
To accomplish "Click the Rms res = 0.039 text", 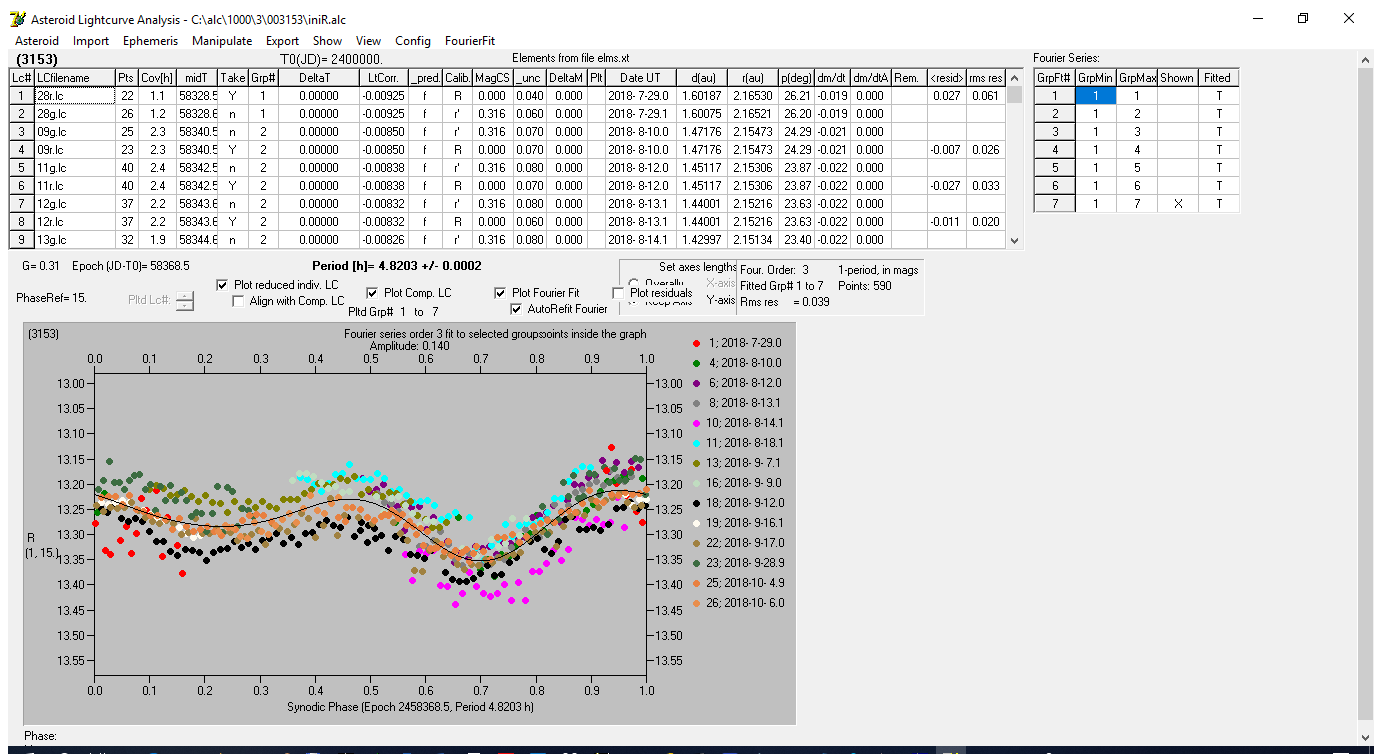I will (x=785, y=302).
